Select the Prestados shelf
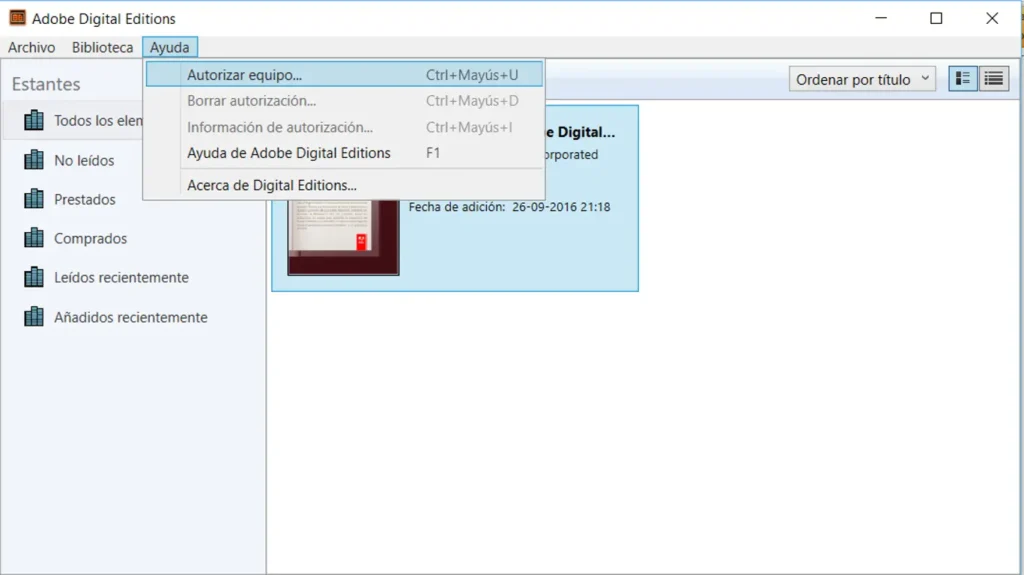The height and width of the screenshot is (575, 1024). pyautogui.click(x=85, y=199)
